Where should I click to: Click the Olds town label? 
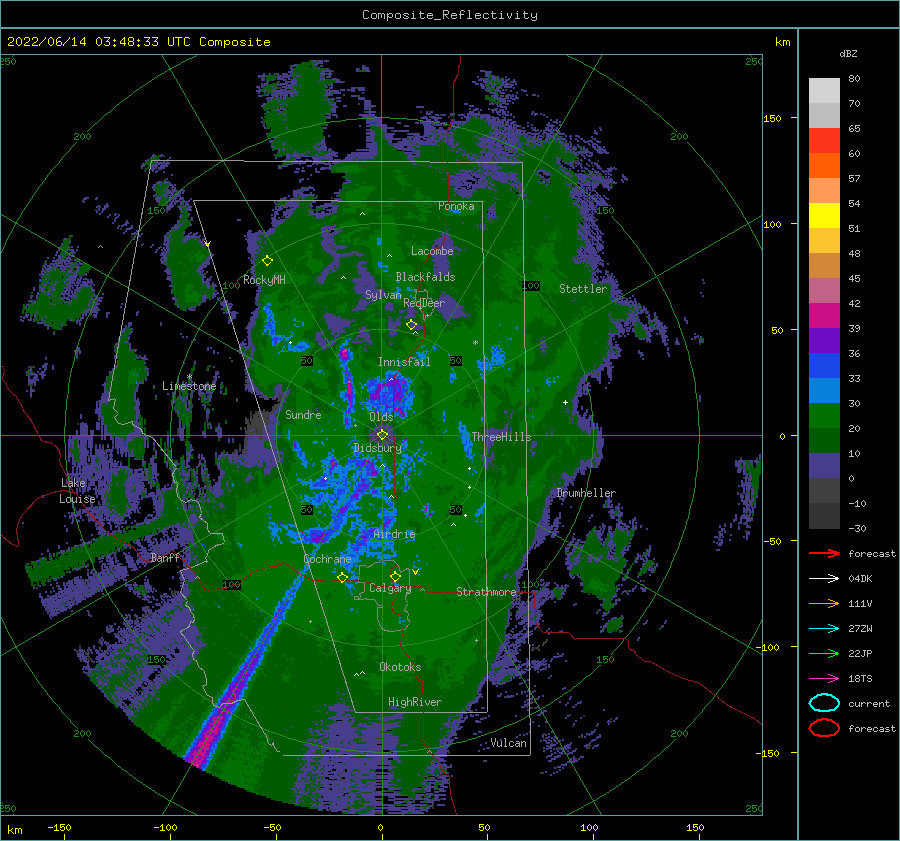click(x=381, y=417)
